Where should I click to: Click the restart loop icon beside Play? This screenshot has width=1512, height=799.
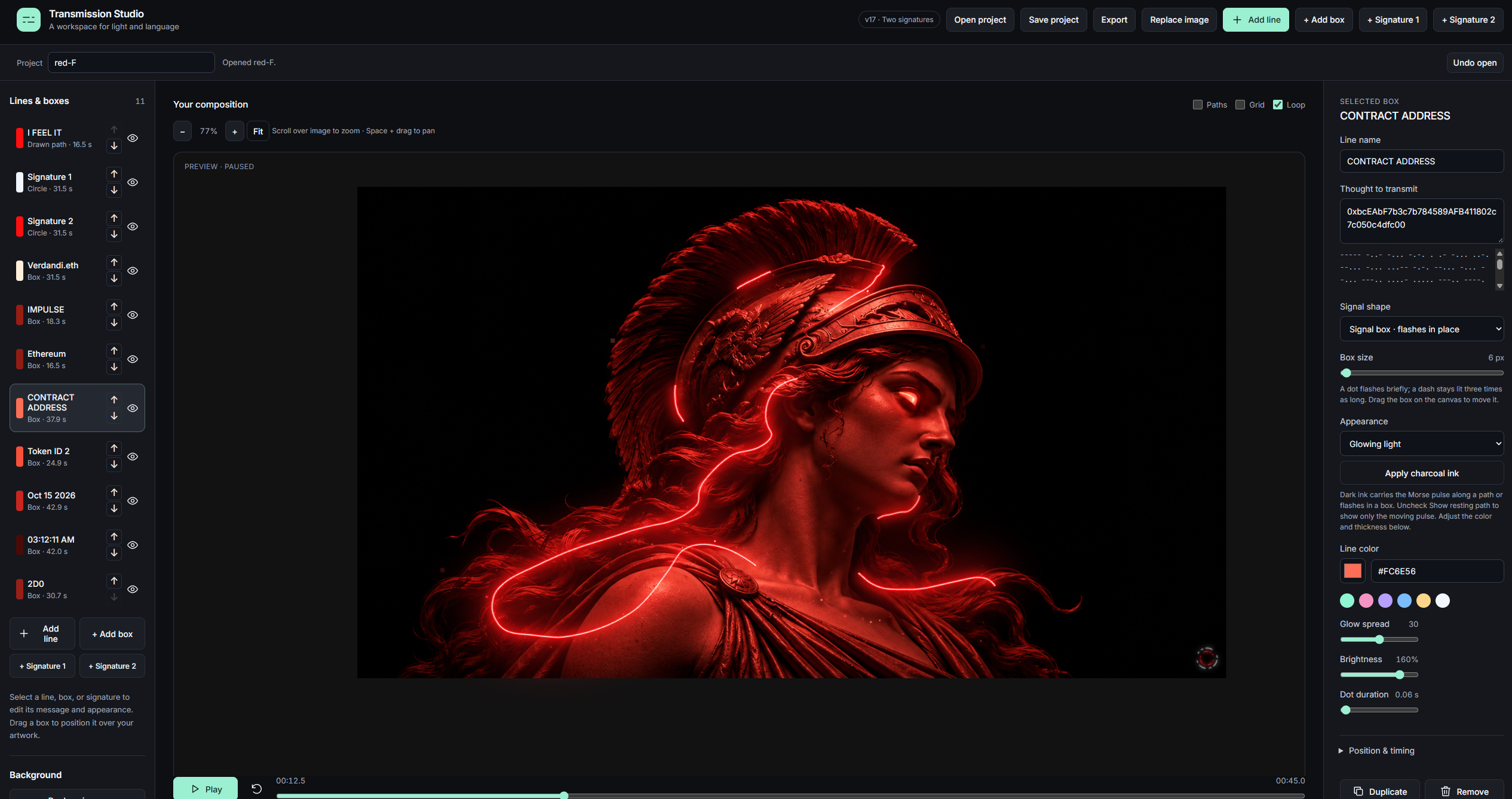click(256, 789)
